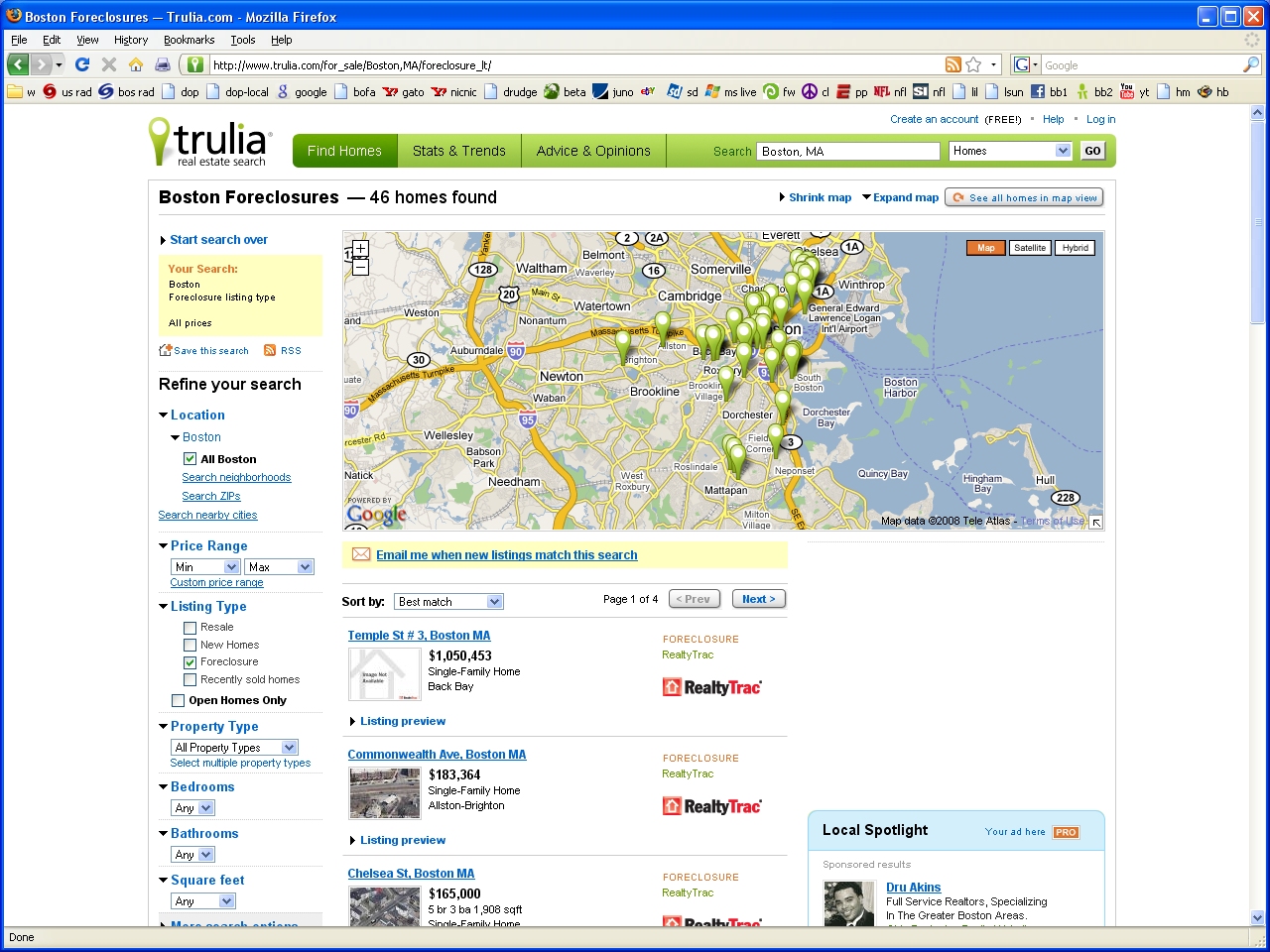The image size is (1270, 952).
Task: Click the browser Forward arrow button
Action: pos(41,64)
